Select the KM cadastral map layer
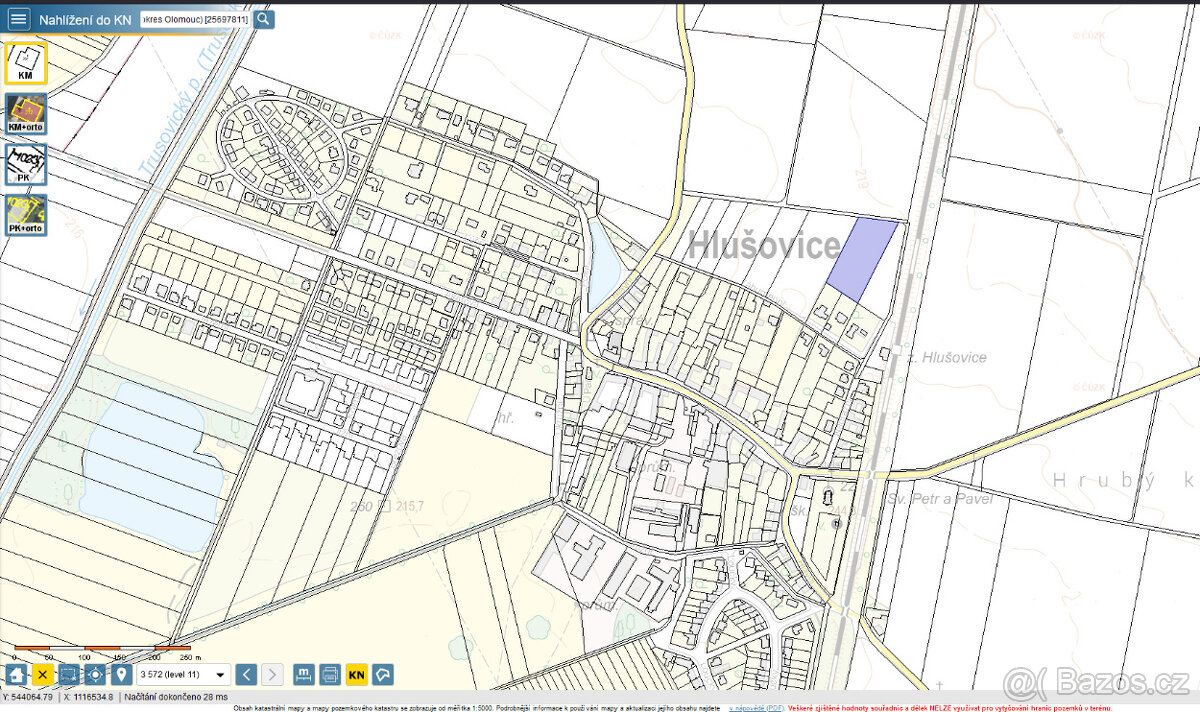1200x712 pixels. (x=25, y=63)
